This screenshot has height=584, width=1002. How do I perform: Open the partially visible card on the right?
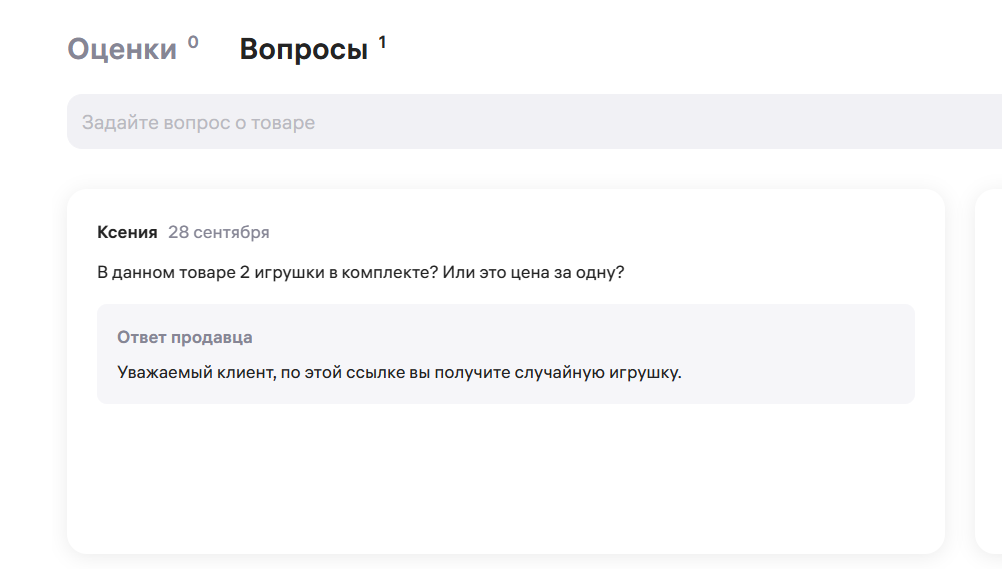988,370
